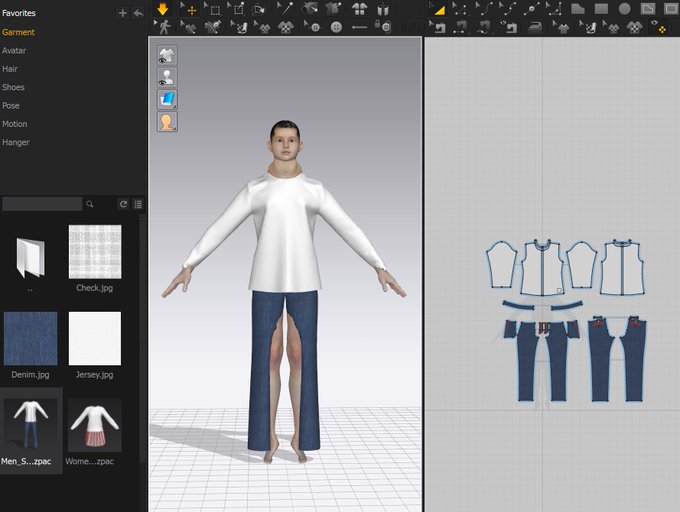Select the Iron tool in 2D toolbar
The width and height of the screenshot is (680, 512).
(x=535, y=28)
